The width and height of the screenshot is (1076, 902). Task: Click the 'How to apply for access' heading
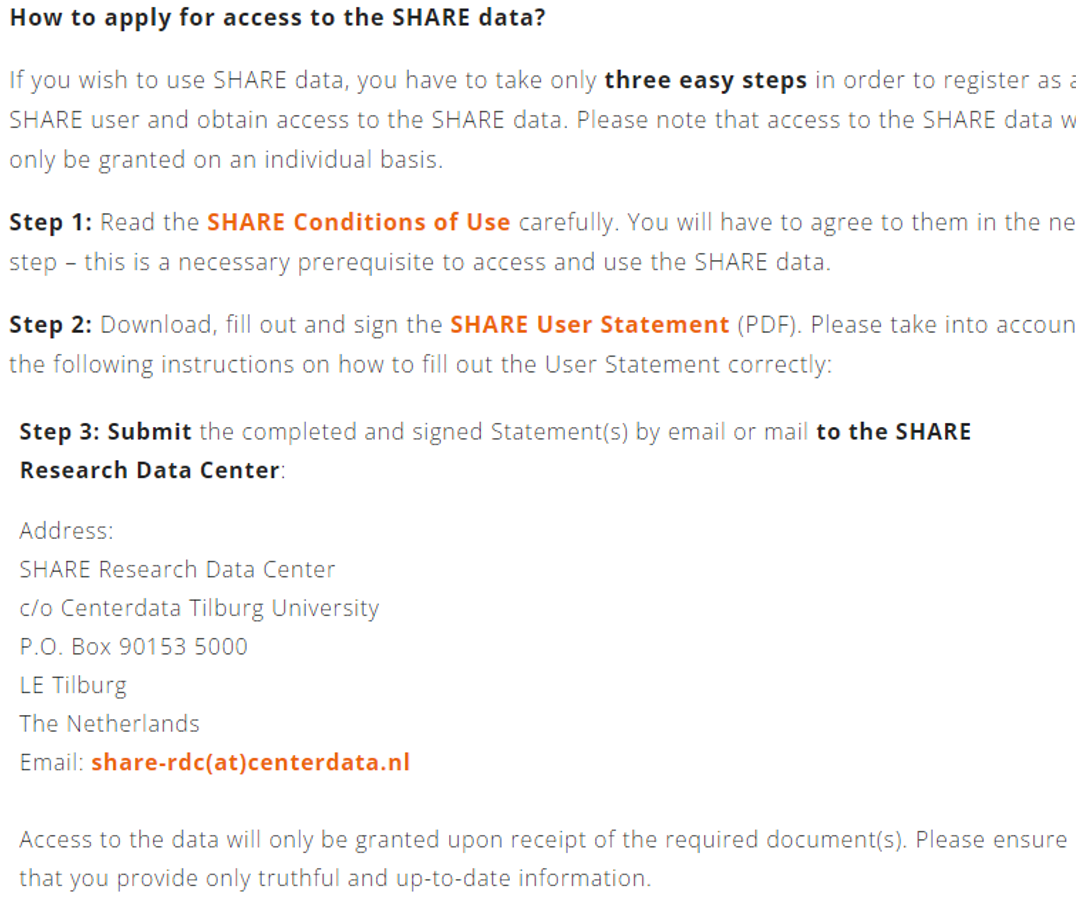(277, 18)
